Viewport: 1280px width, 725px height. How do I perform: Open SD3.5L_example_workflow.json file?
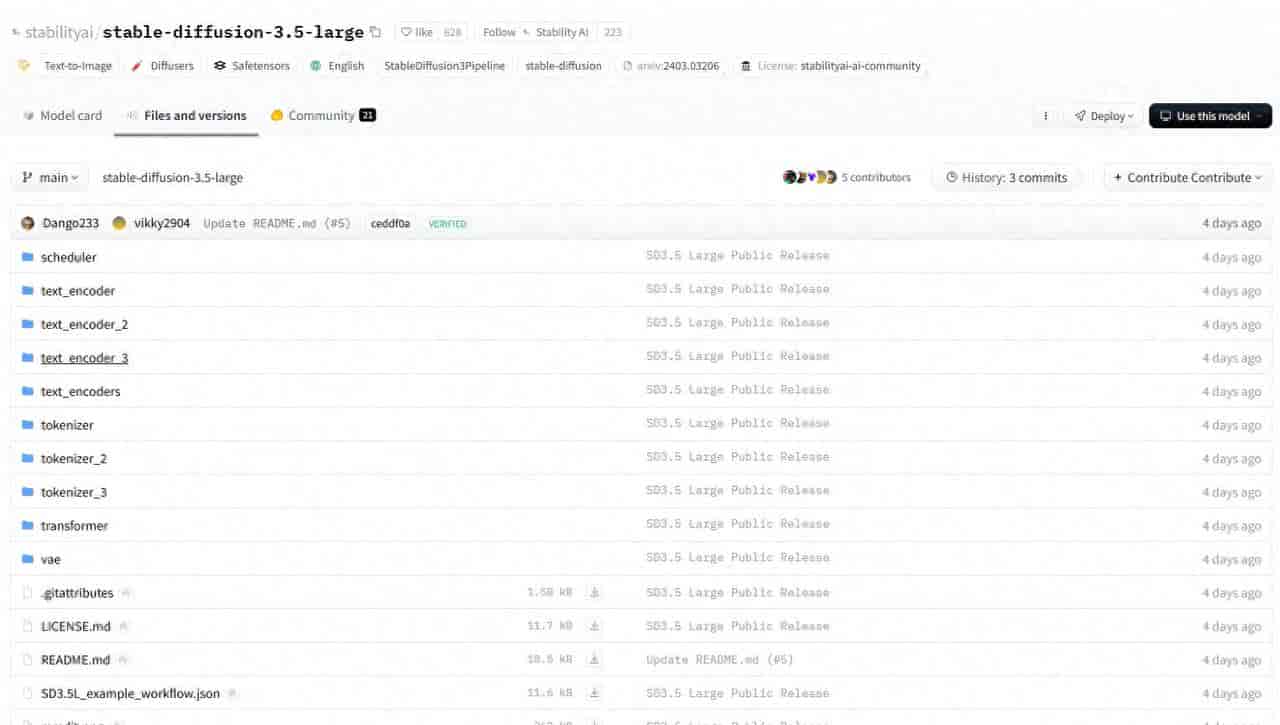(x=130, y=694)
